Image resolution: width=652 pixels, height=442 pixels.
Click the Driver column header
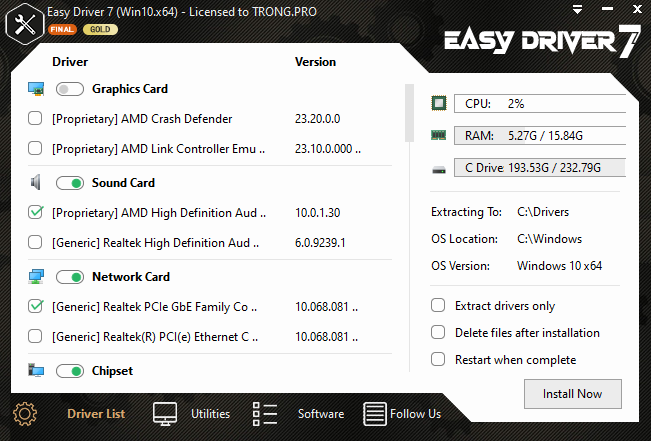click(70, 62)
